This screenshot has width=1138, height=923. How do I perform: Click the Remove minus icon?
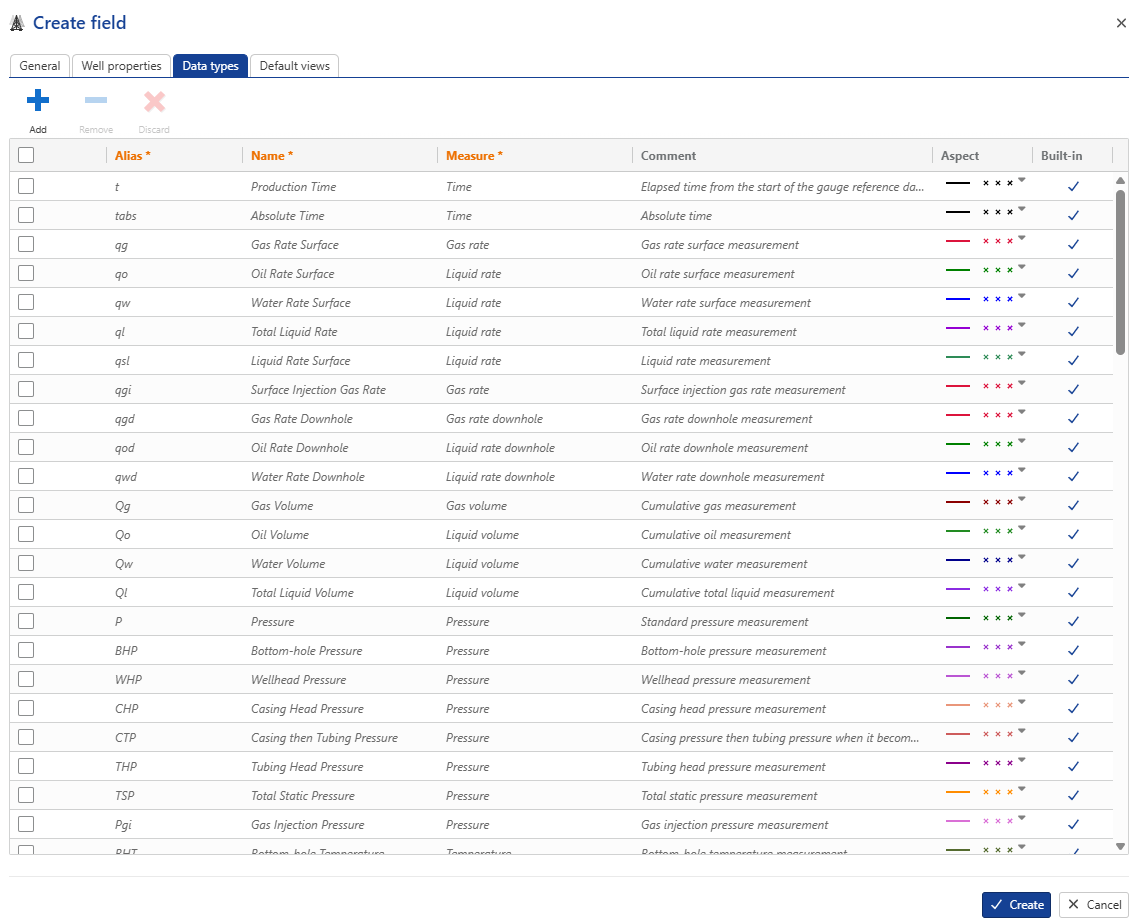pyautogui.click(x=96, y=101)
